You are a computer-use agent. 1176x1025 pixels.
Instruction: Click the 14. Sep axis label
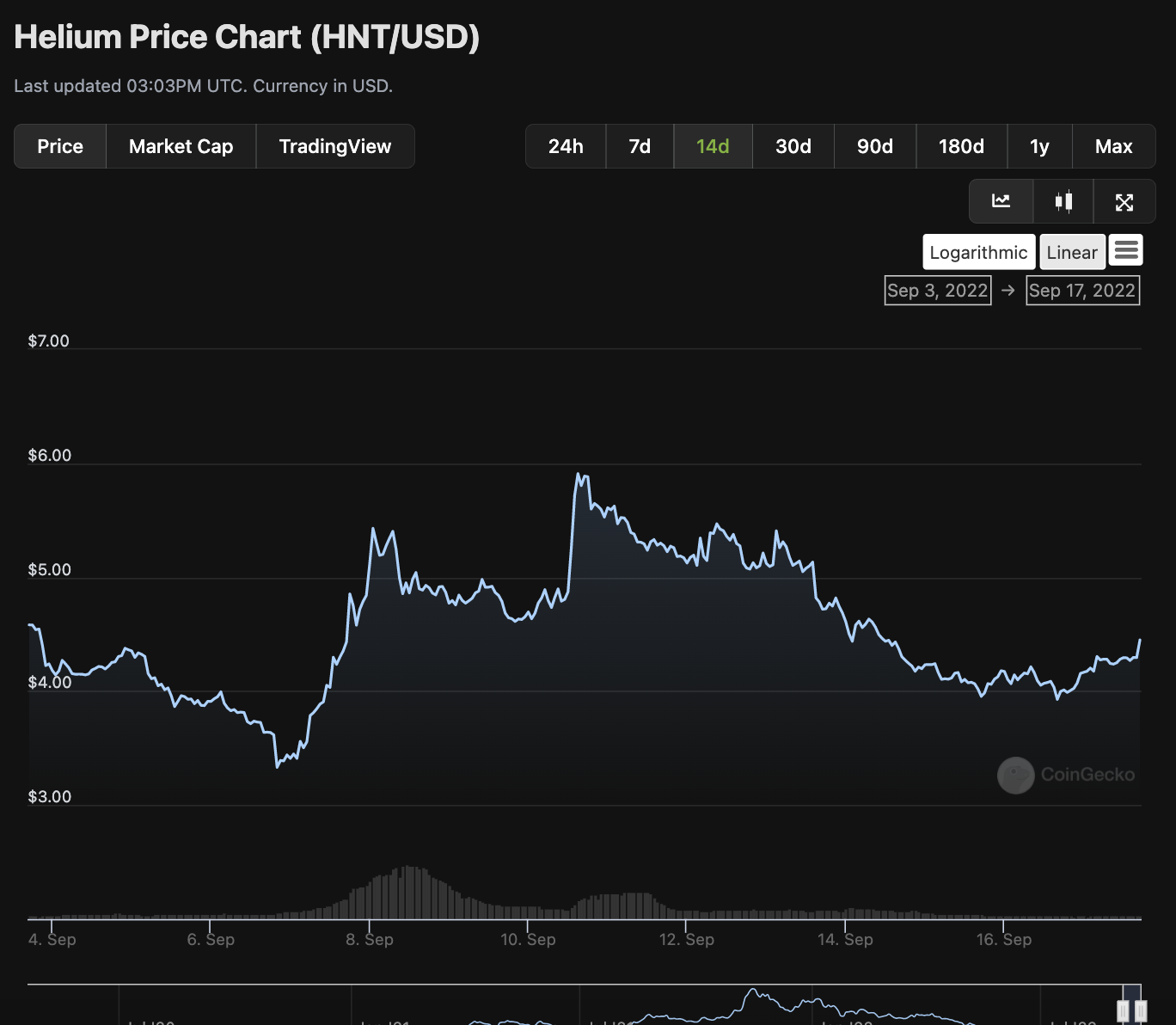pos(845,940)
